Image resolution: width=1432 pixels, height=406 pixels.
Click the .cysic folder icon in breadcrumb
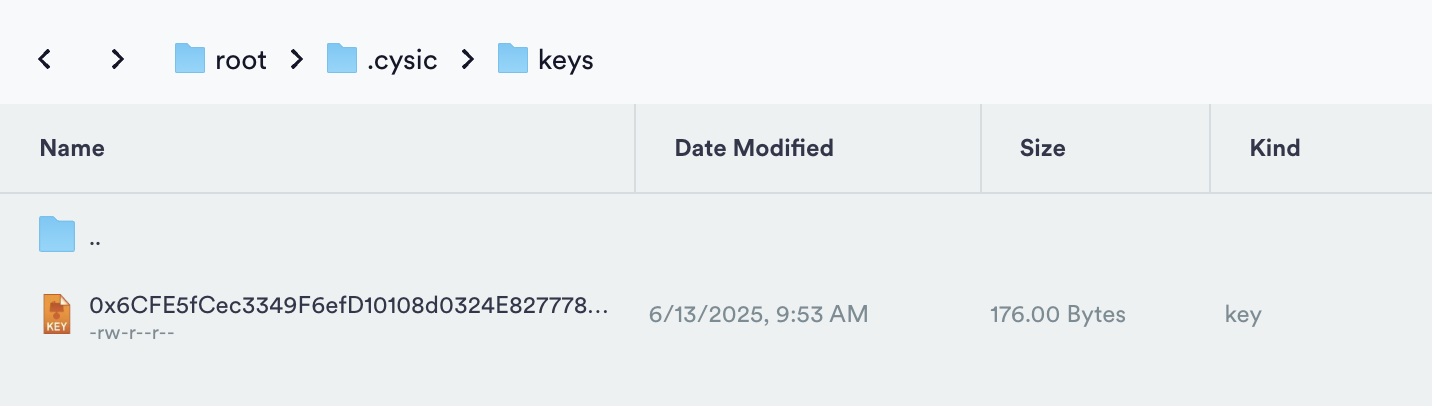[342, 60]
